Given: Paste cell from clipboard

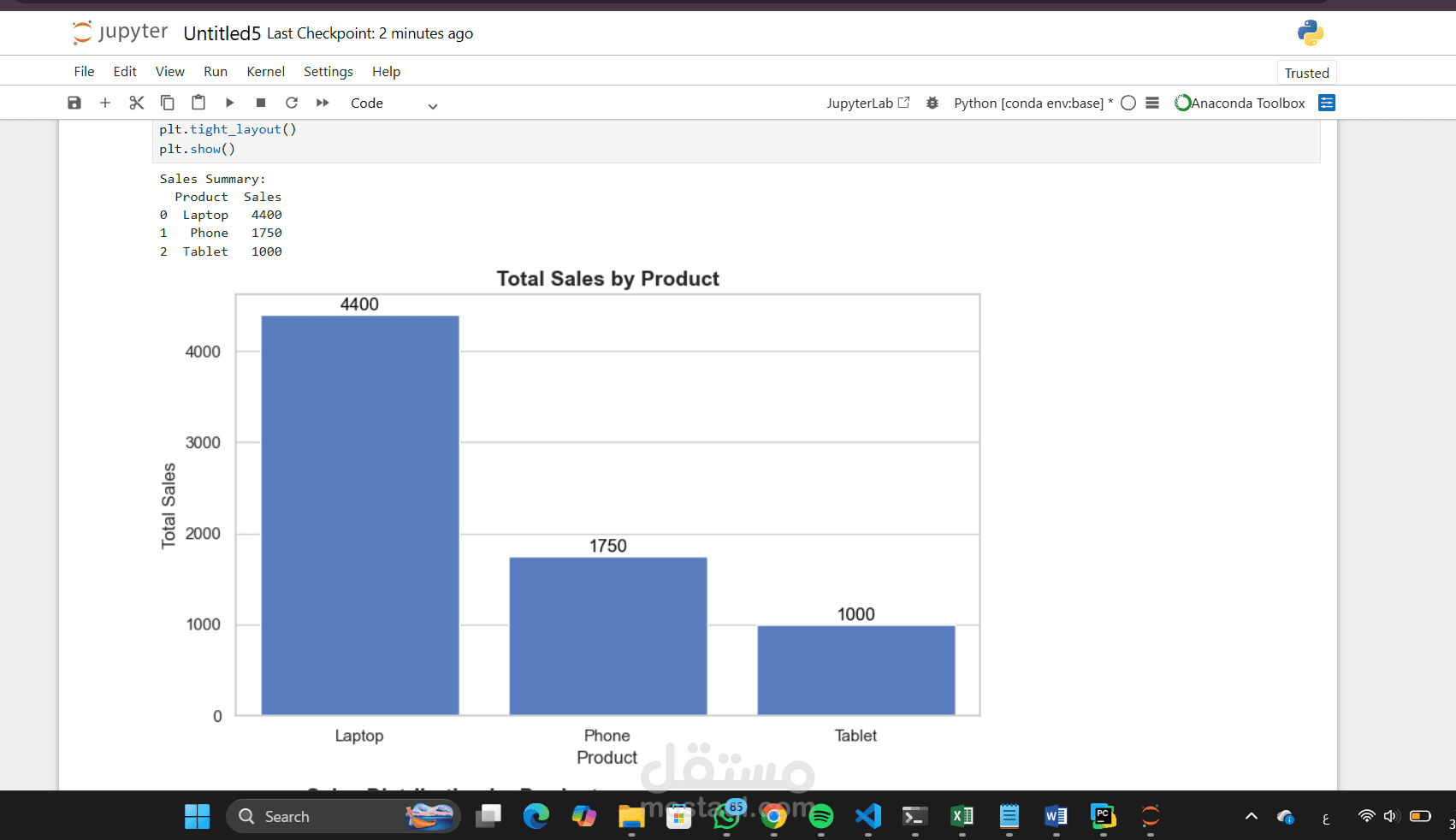Looking at the screenshot, I should [198, 102].
